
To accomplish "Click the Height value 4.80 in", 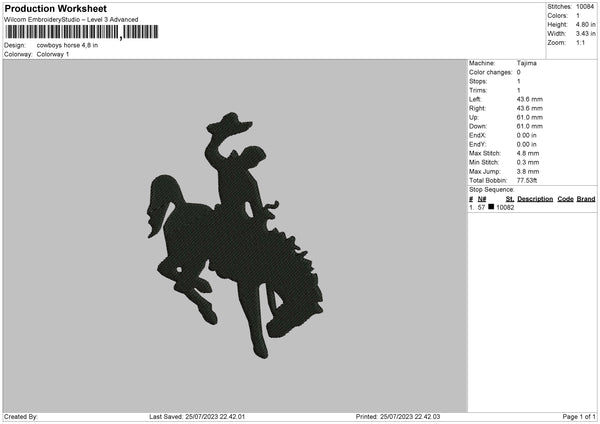I will coord(585,24).
